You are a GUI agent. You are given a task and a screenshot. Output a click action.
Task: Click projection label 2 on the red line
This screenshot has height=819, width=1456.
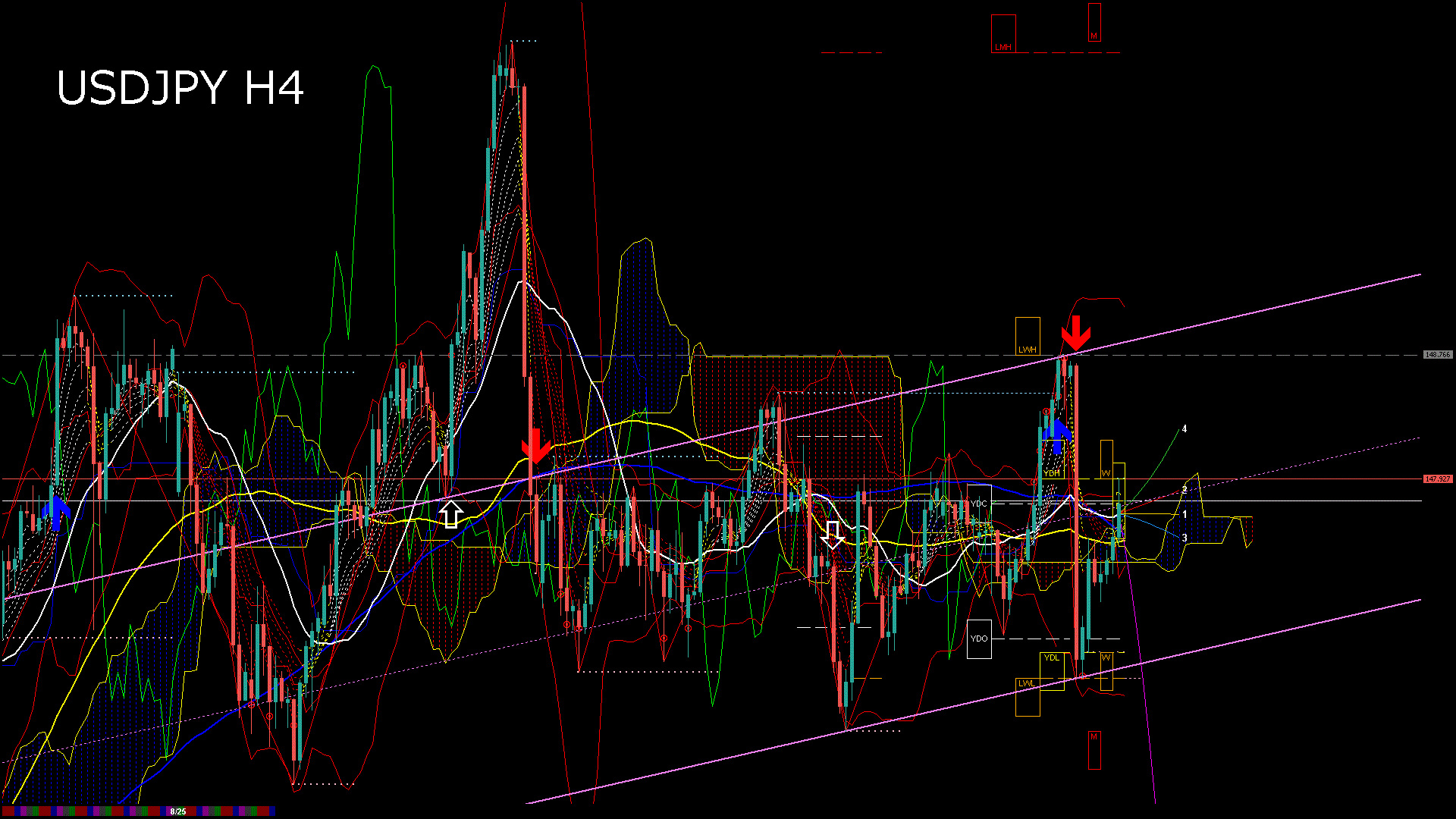(x=1185, y=491)
